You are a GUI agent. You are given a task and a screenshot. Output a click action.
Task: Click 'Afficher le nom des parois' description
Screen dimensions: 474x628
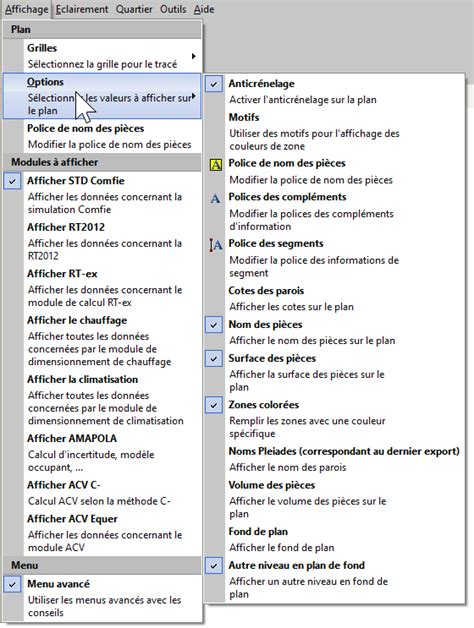[x=287, y=467]
